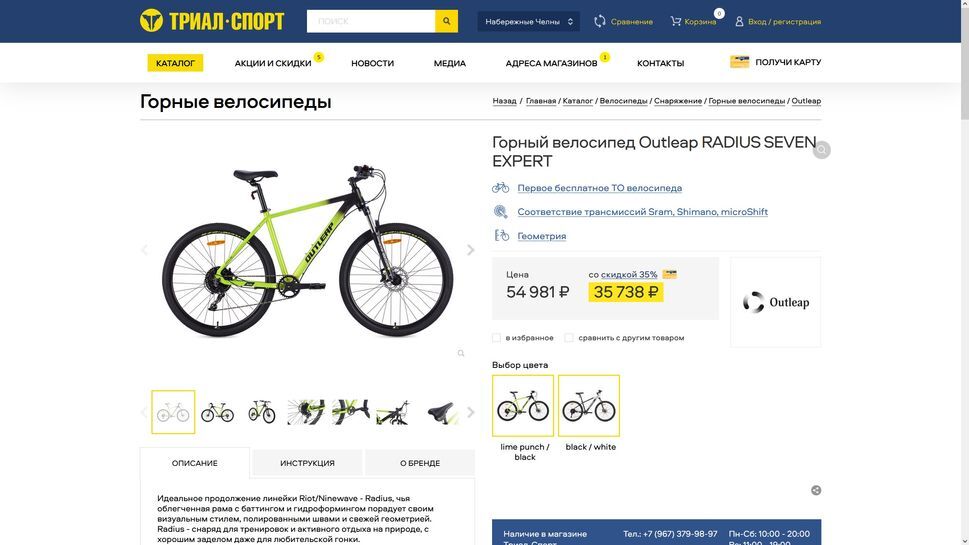Open the Геометрия link
The image size is (969, 545).
coord(541,236)
